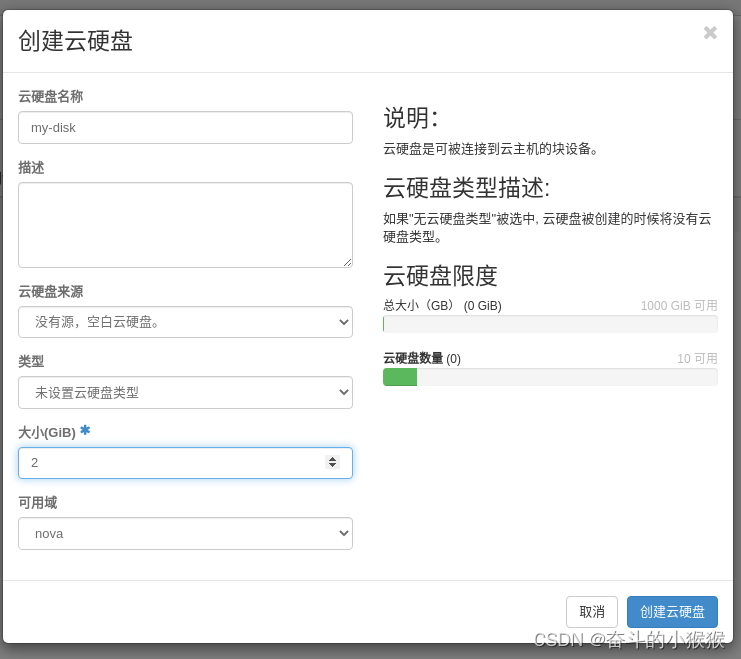The image size is (741, 659).
Task: Click the 说明: heading
Action: click(411, 118)
